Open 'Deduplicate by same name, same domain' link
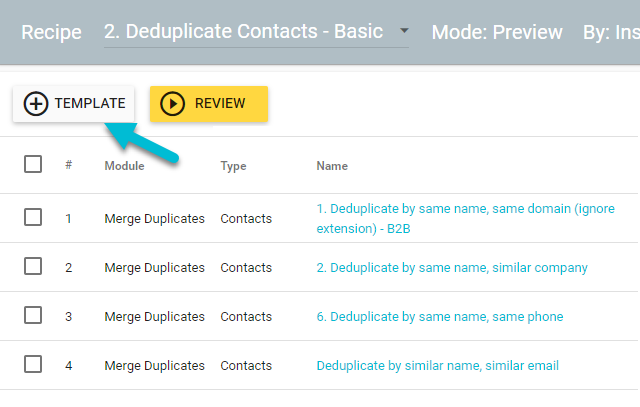Screen dimensions: 640x407 465,218
